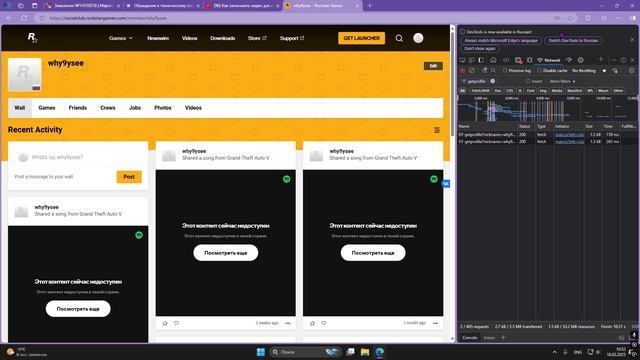Like the post from 3 weeks ago
The image size is (640, 360).
(x=165, y=323)
